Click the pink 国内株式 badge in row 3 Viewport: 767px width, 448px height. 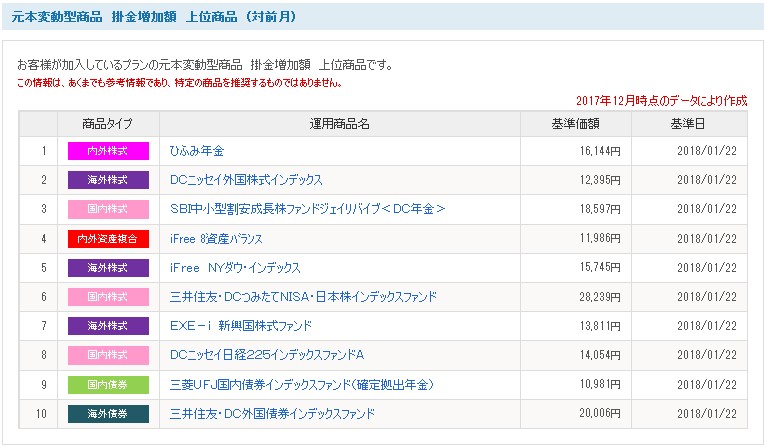(x=108, y=209)
